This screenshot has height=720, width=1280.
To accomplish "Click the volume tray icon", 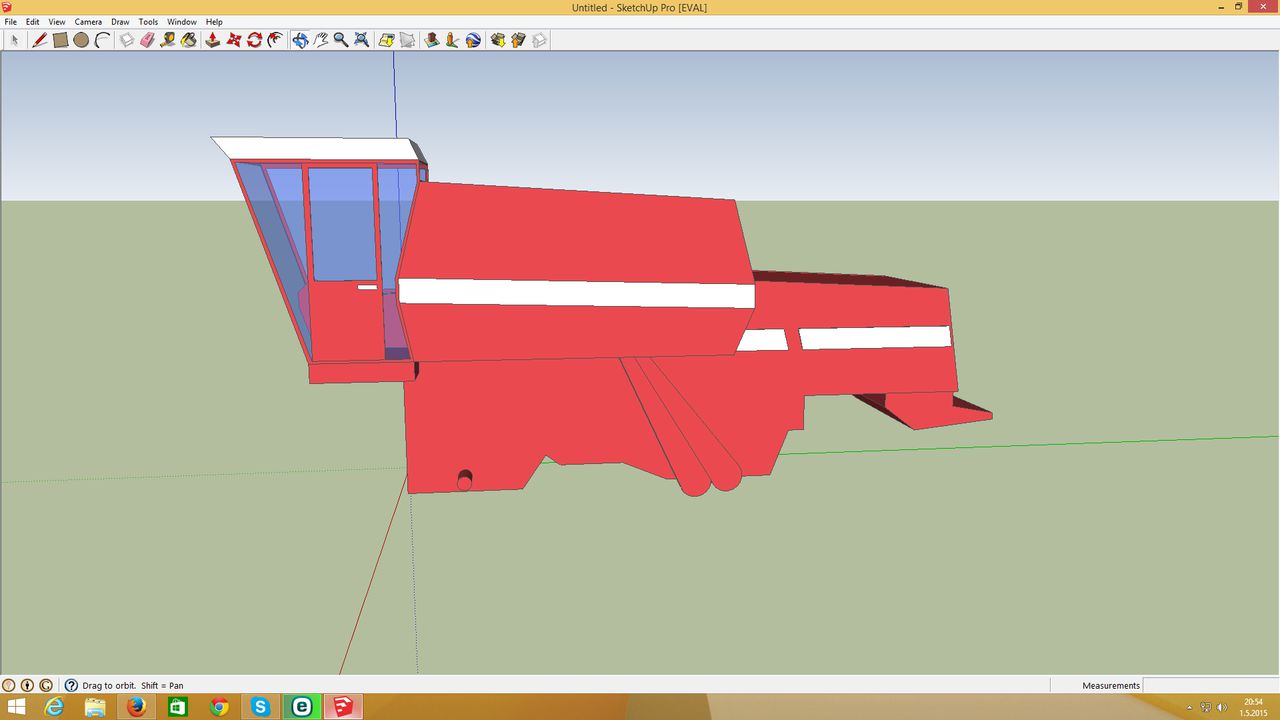I will coord(1222,707).
